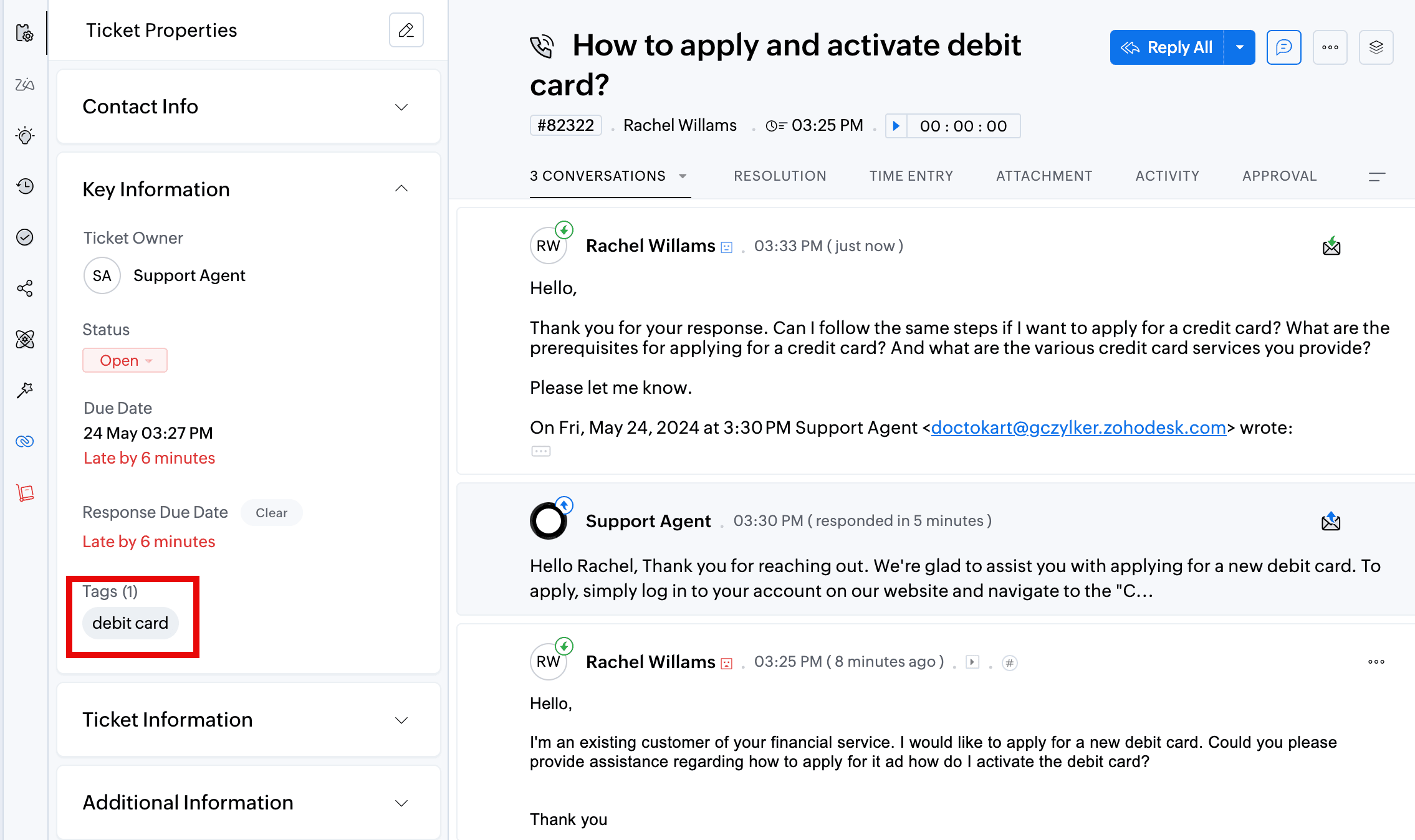Screen dimensions: 1415x840
Task: Click the edit pencil icon in Ticket Properties
Action: [406, 30]
